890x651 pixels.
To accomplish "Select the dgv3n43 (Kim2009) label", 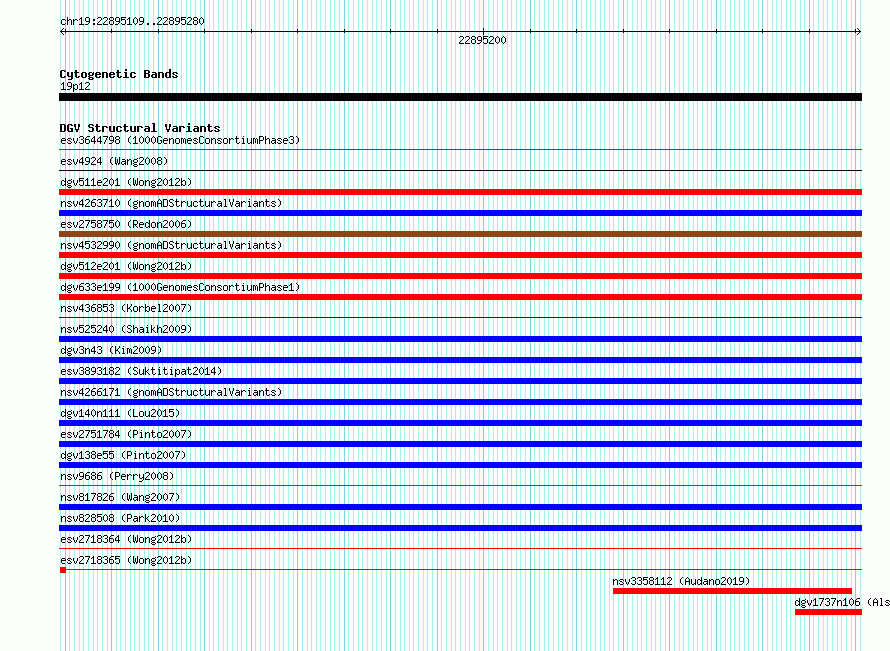I will (x=111, y=350).
